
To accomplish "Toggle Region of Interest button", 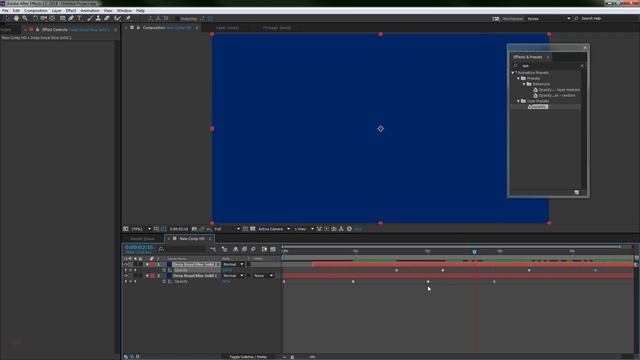I will click(245, 229).
